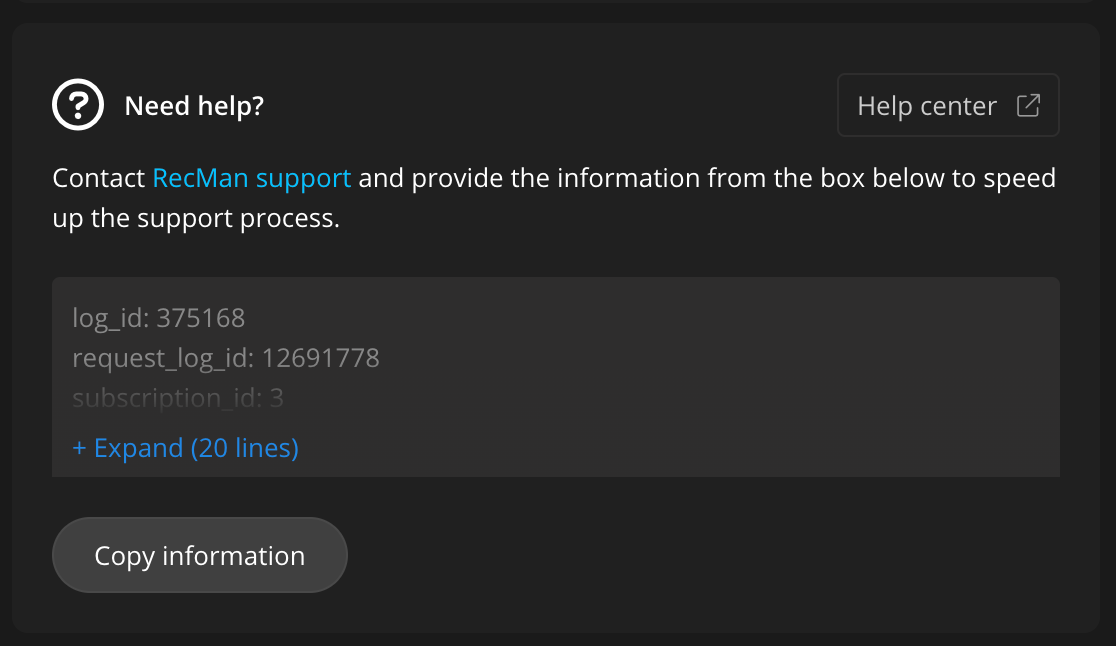Click the log_id label in the info box

tap(110, 318)
